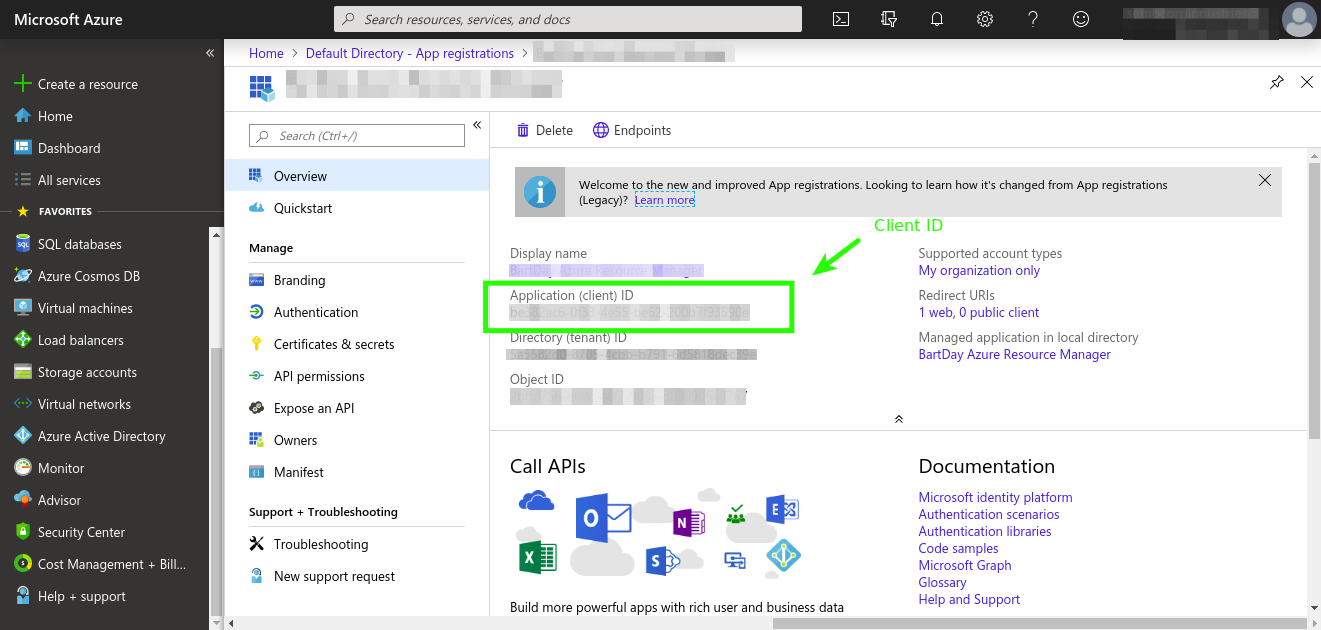Collapse the app registration menu pane

tap(477, 125)
